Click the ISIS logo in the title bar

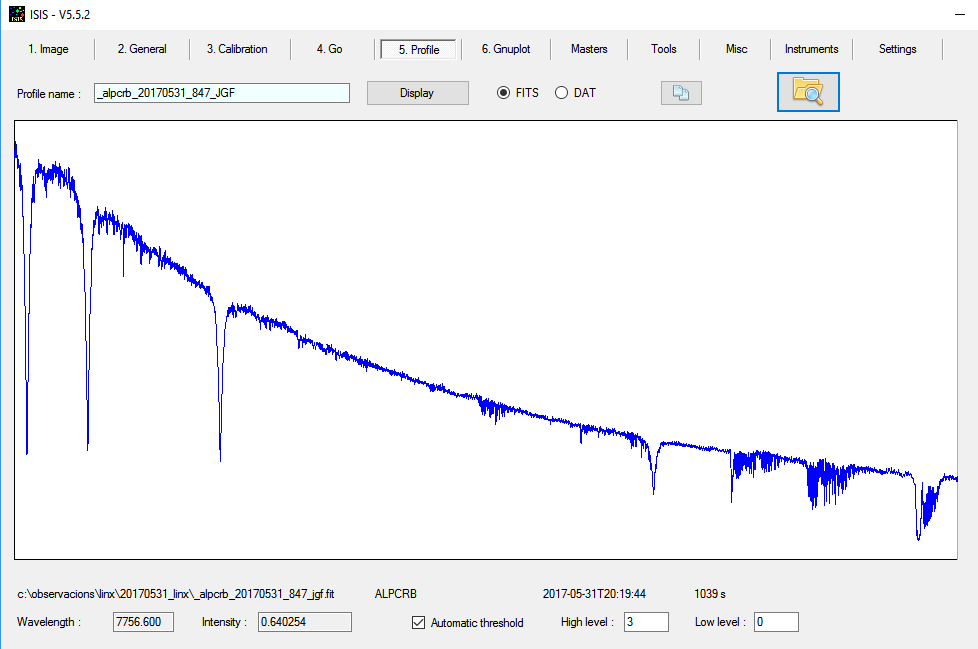17,14
